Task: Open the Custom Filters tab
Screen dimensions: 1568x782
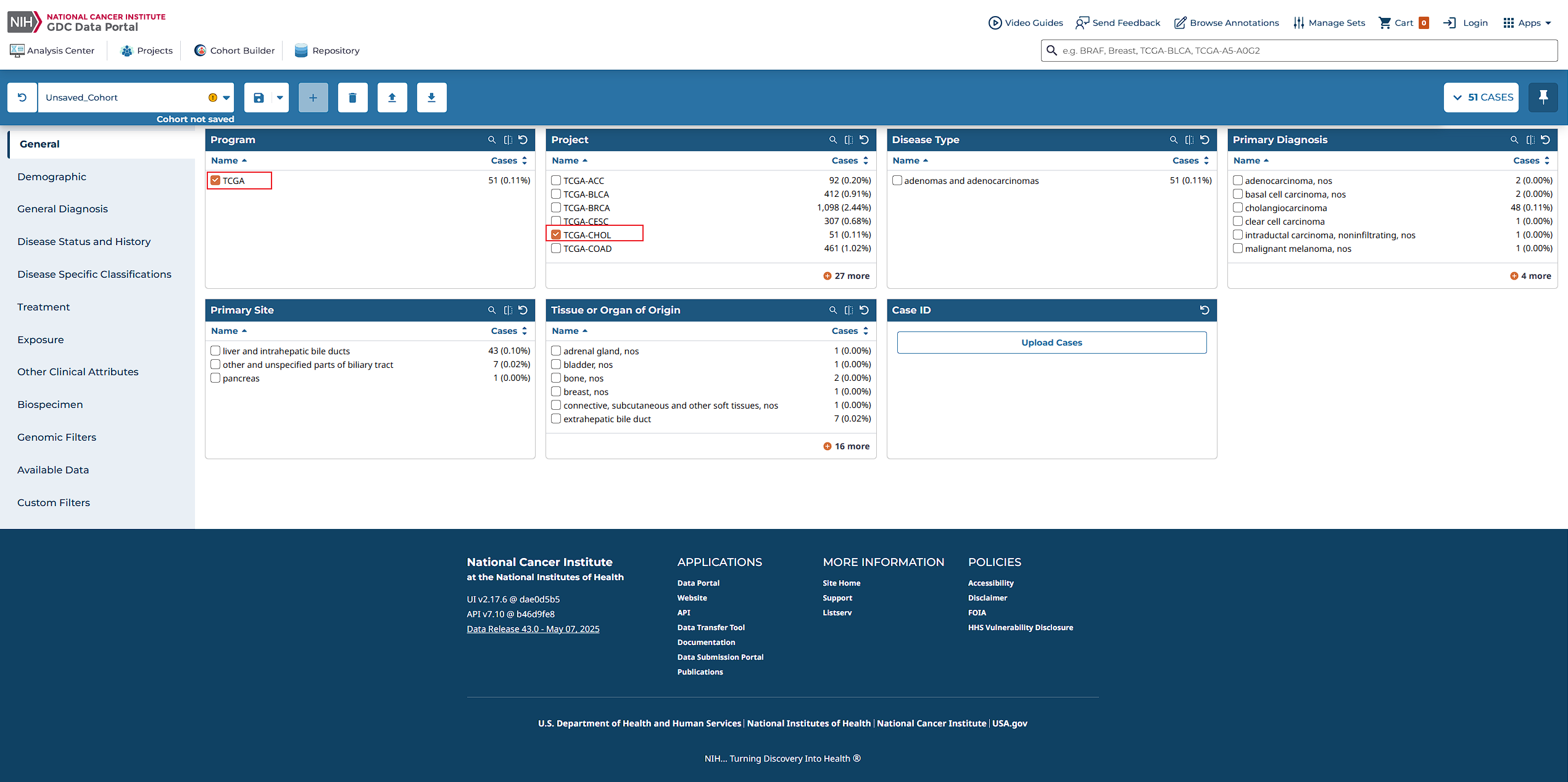Action: coord(54,503)
